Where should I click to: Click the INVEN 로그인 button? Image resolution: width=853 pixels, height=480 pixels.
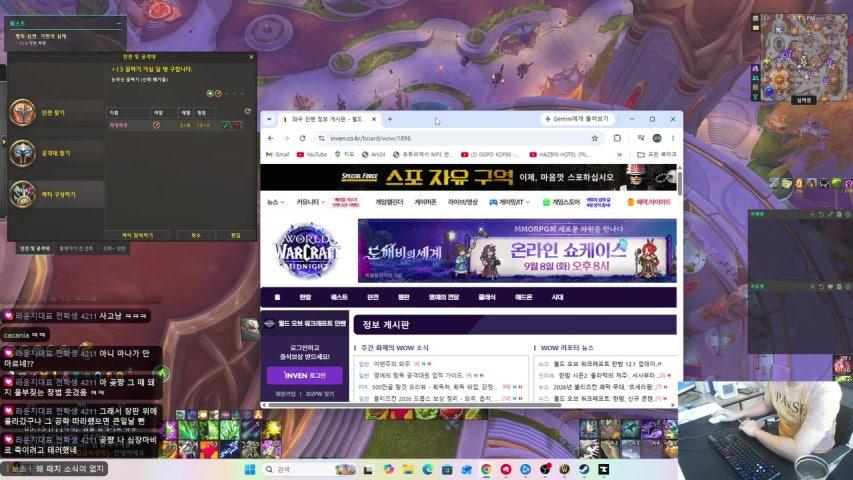(x=305, y=376)
